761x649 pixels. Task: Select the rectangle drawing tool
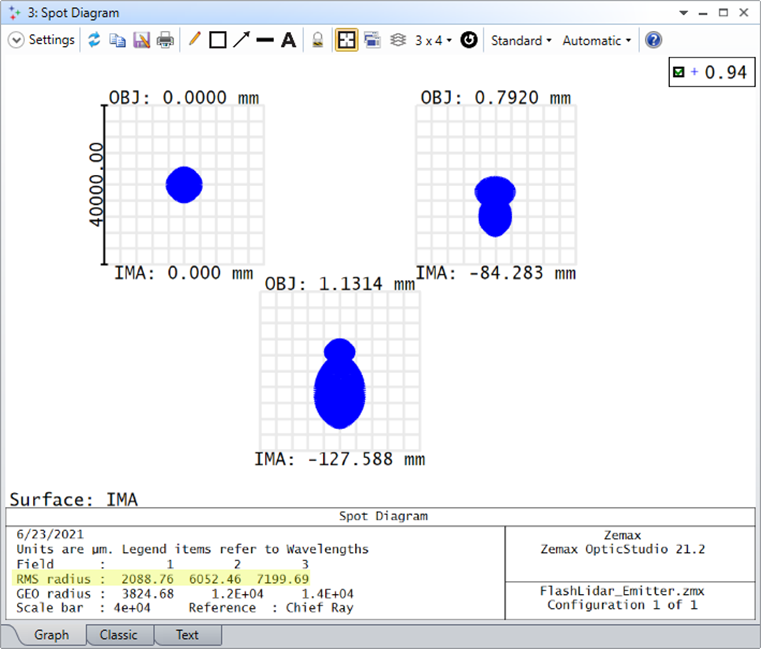(x=217, y=41)
